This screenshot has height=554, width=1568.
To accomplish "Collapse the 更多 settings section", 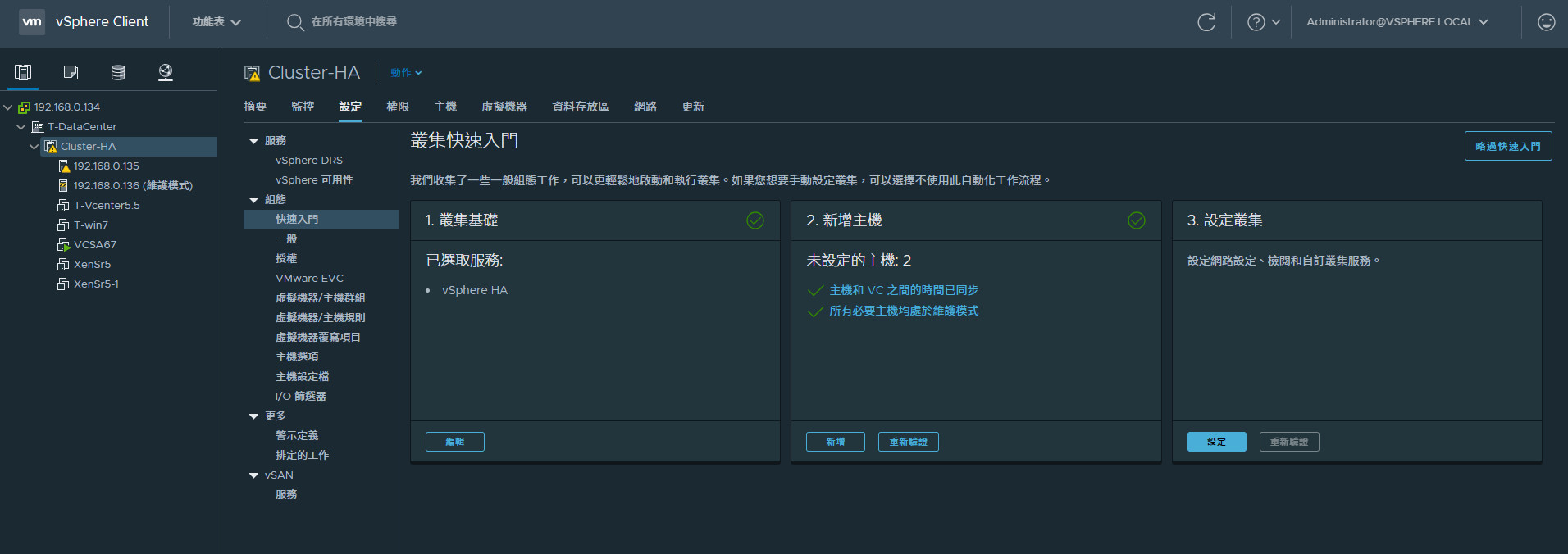I will click(254, 416).
